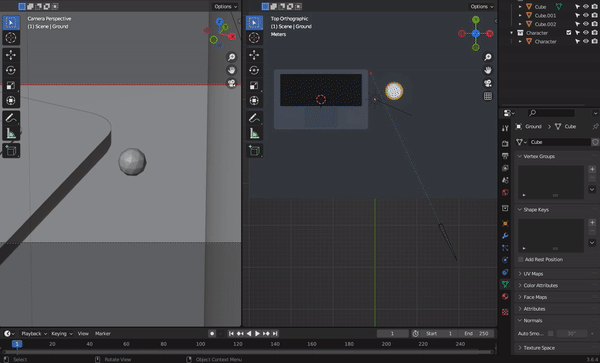Choose the Move tool in camera viewport
The width and height of the screenshot is (600, 363).
[11, 55]
